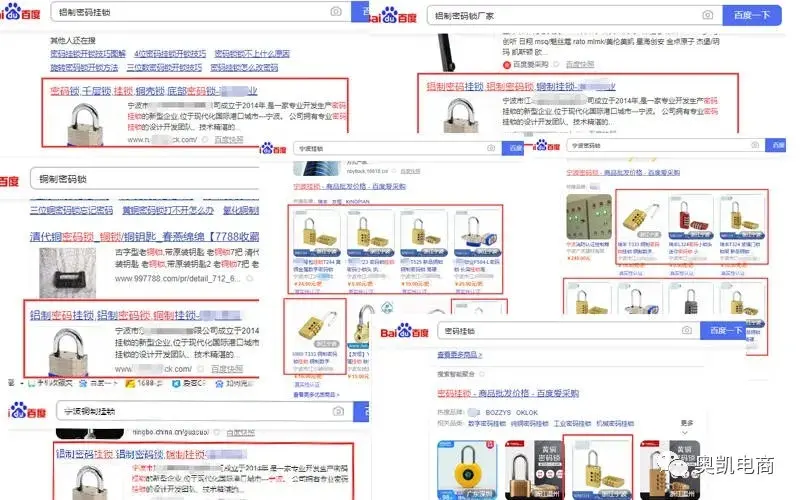Screen dimensions: 800x500
Task: Open highlighted result title in 铝制密码锁厂家 panel
Action: [x=521, y=86]
